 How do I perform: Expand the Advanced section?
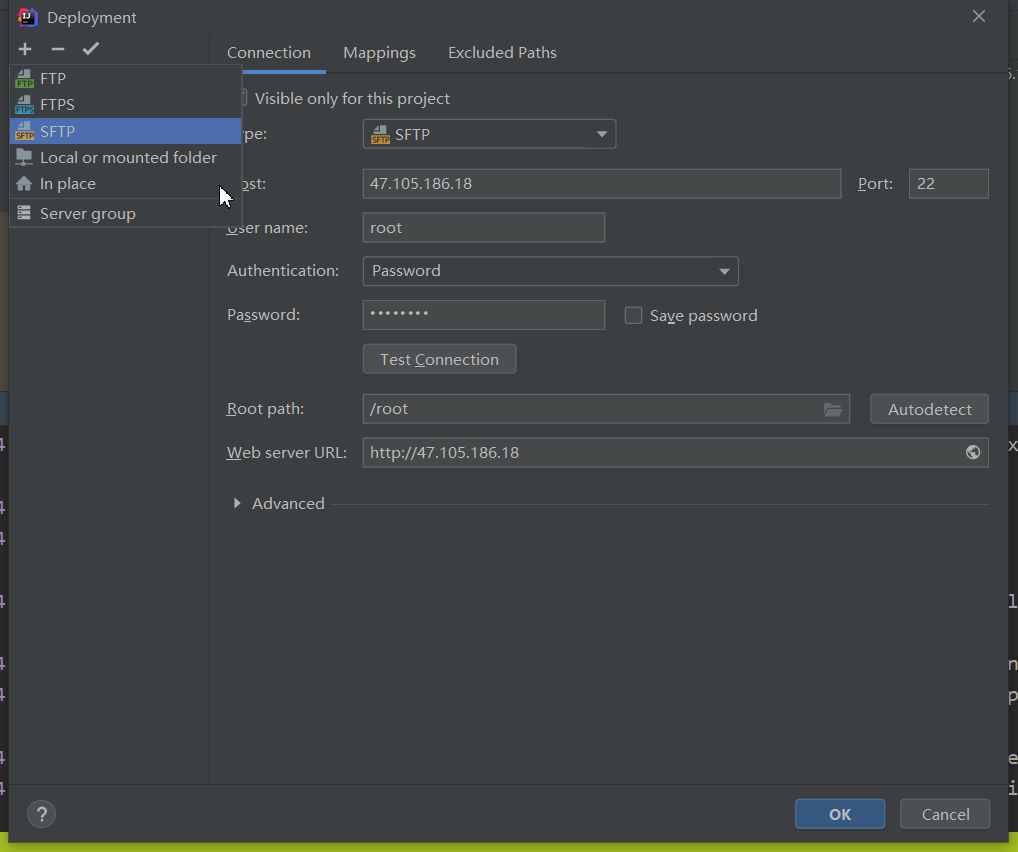pyautogui.click(x=237, y=503)
